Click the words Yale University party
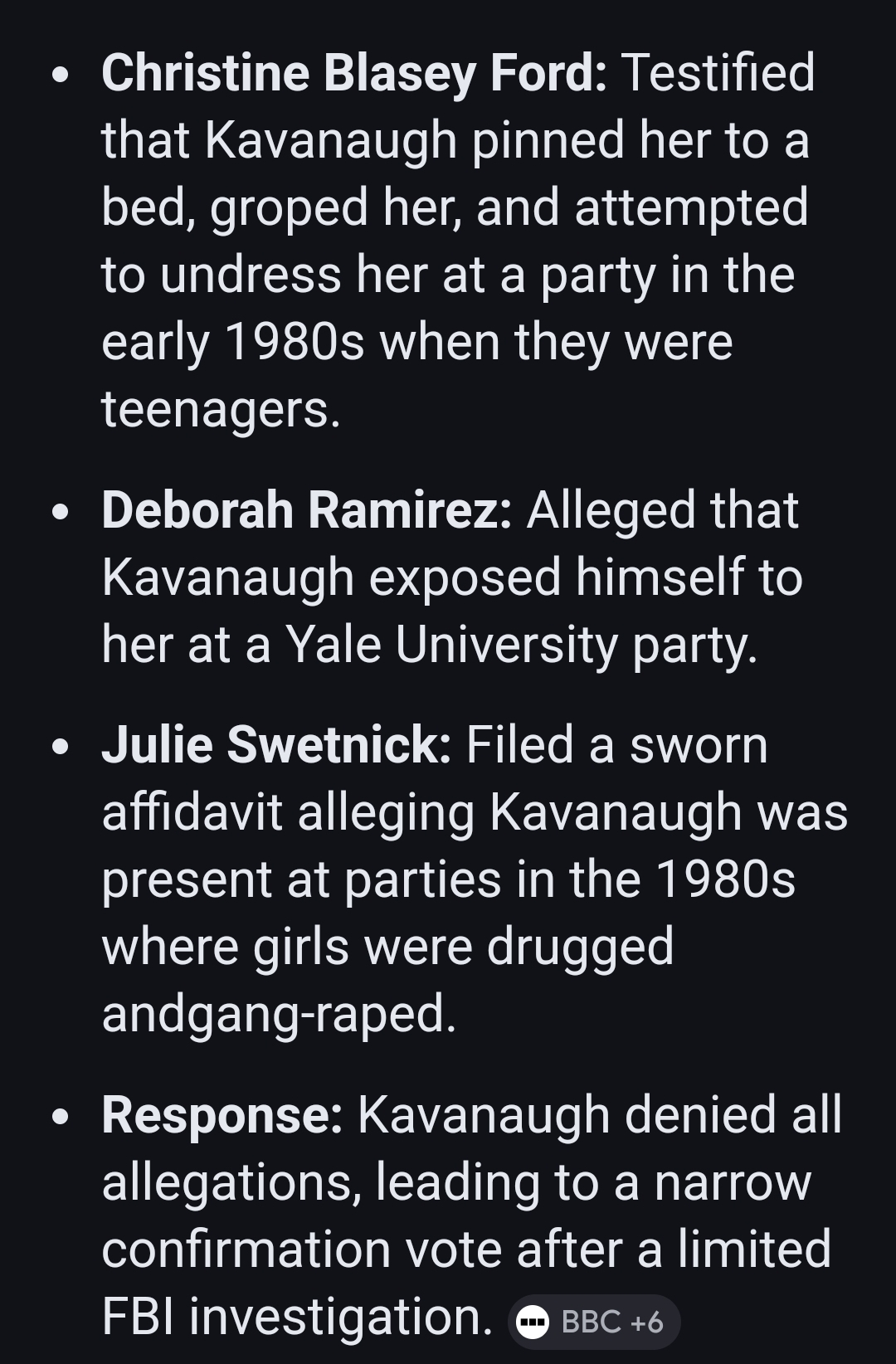 (x=520, y=645)
